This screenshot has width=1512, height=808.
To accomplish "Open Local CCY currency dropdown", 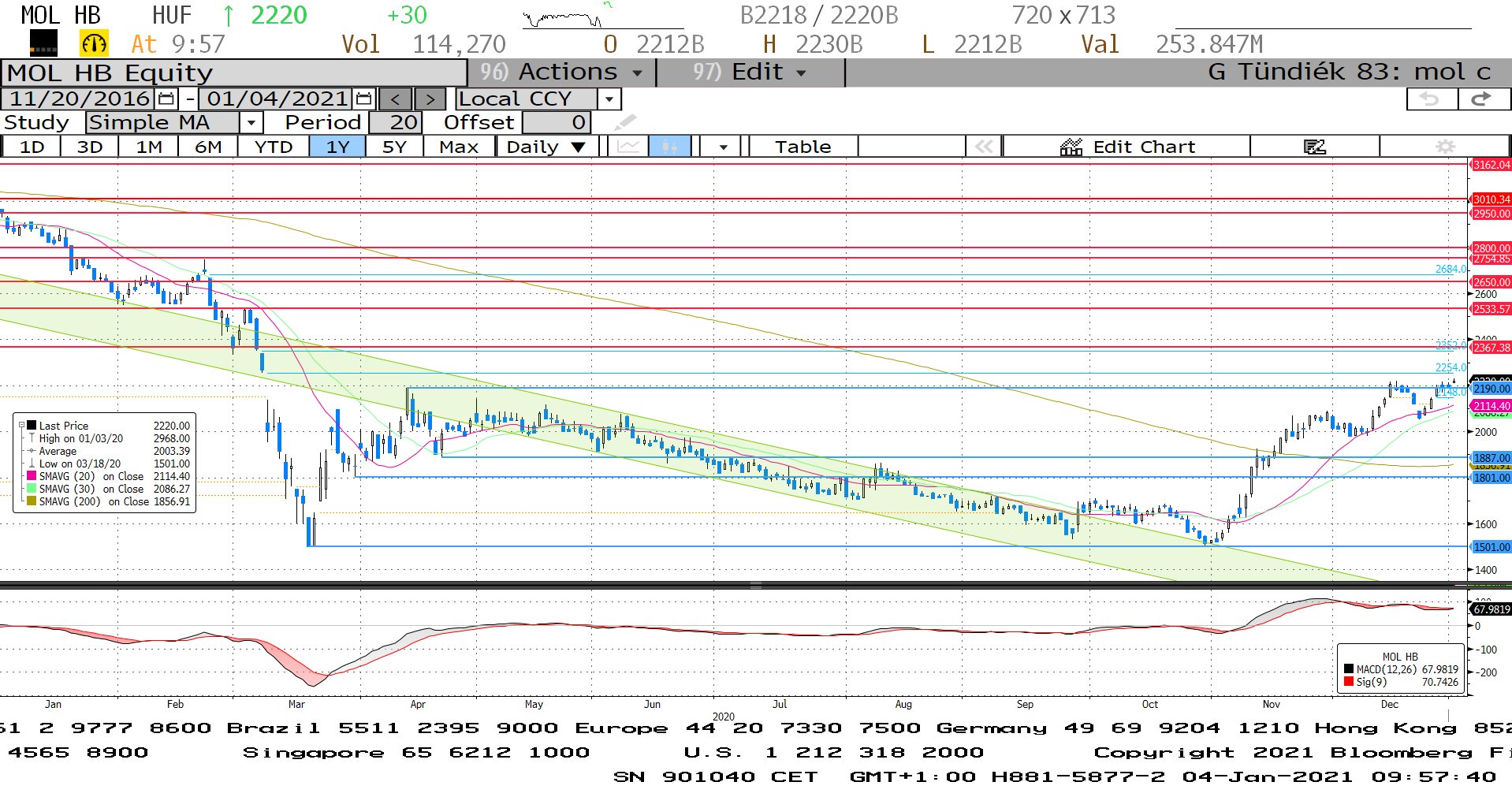I will point(609,99).
